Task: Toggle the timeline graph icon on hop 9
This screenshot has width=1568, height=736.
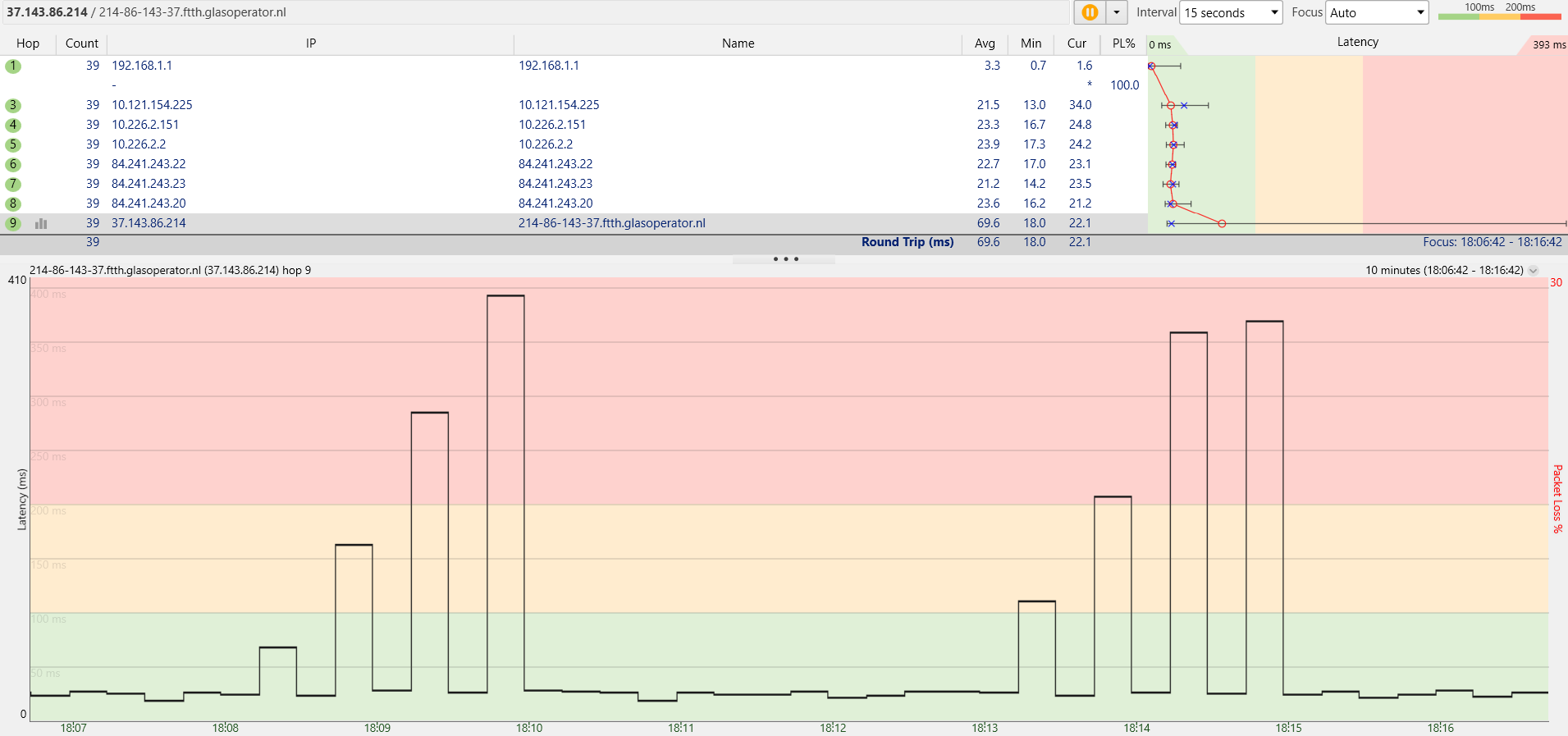Action: click(41, 223)
